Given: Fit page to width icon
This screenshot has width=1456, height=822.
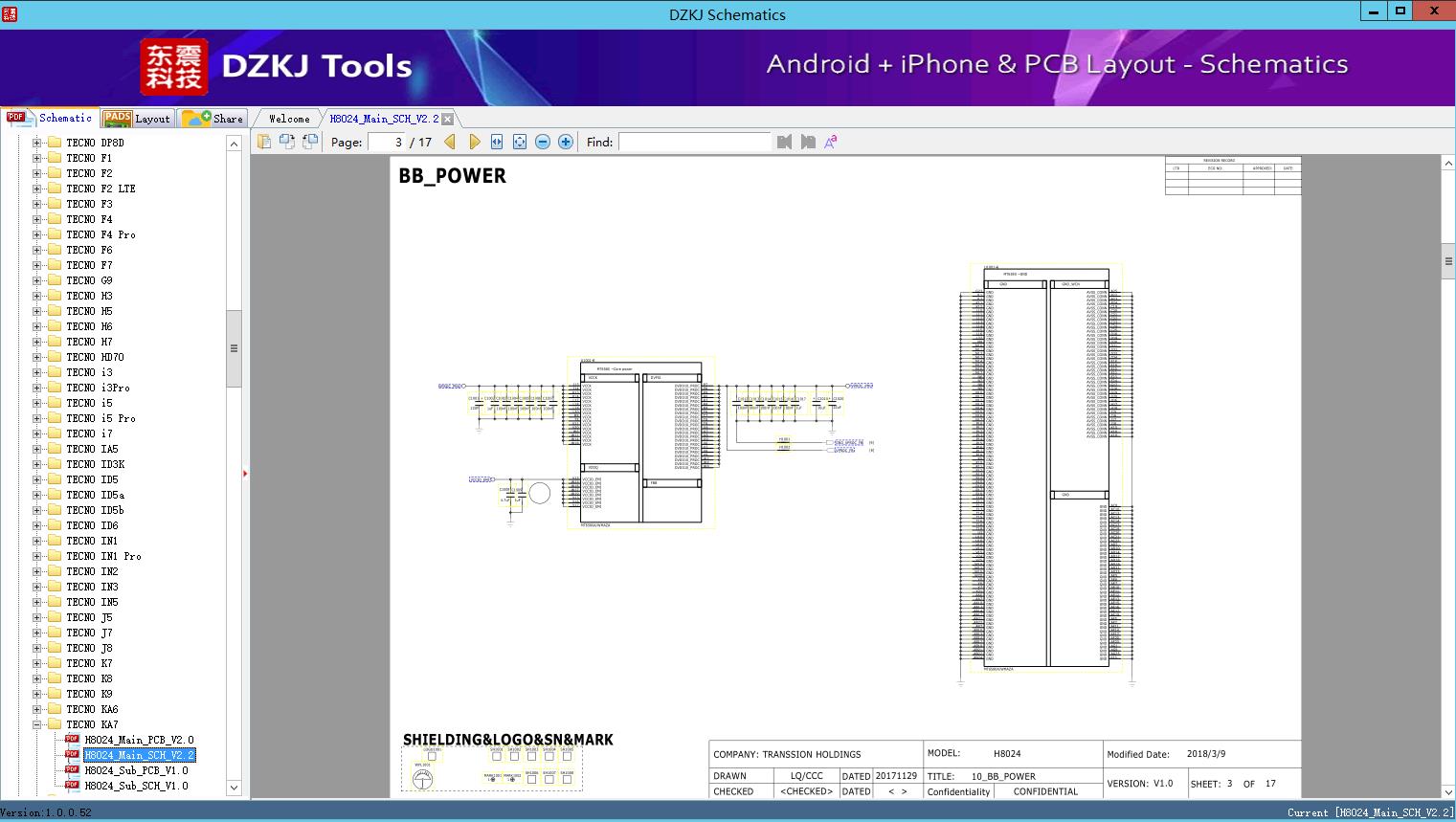Looking at the screenshot, I should click(497, 142).
